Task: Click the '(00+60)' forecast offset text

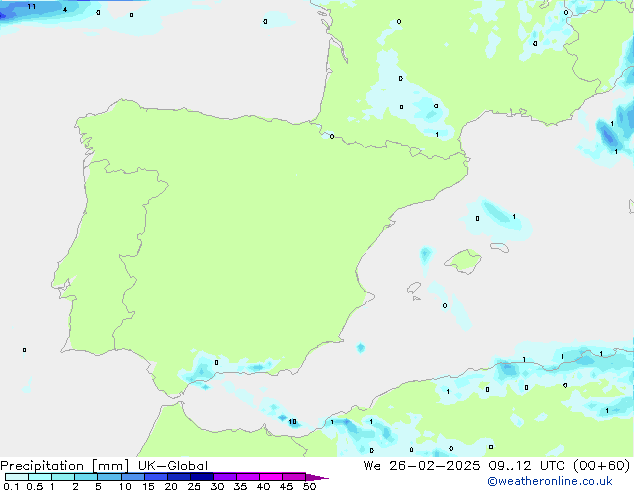Action: point(602,466)
